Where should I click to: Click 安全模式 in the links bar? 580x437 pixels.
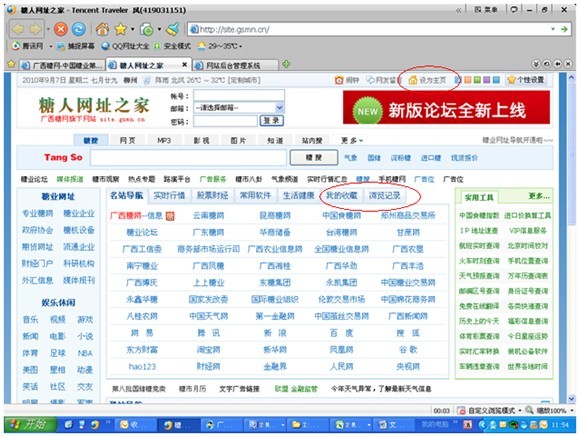pos(172,46)
